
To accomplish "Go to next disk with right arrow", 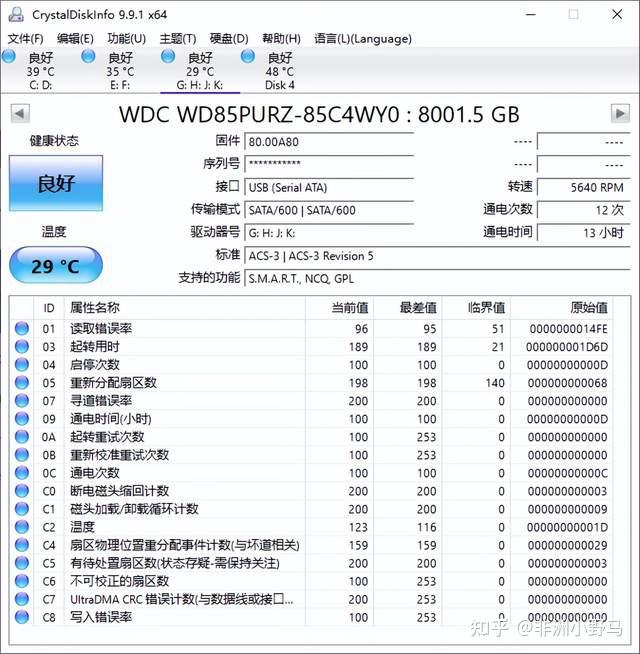I will (620, 113).
